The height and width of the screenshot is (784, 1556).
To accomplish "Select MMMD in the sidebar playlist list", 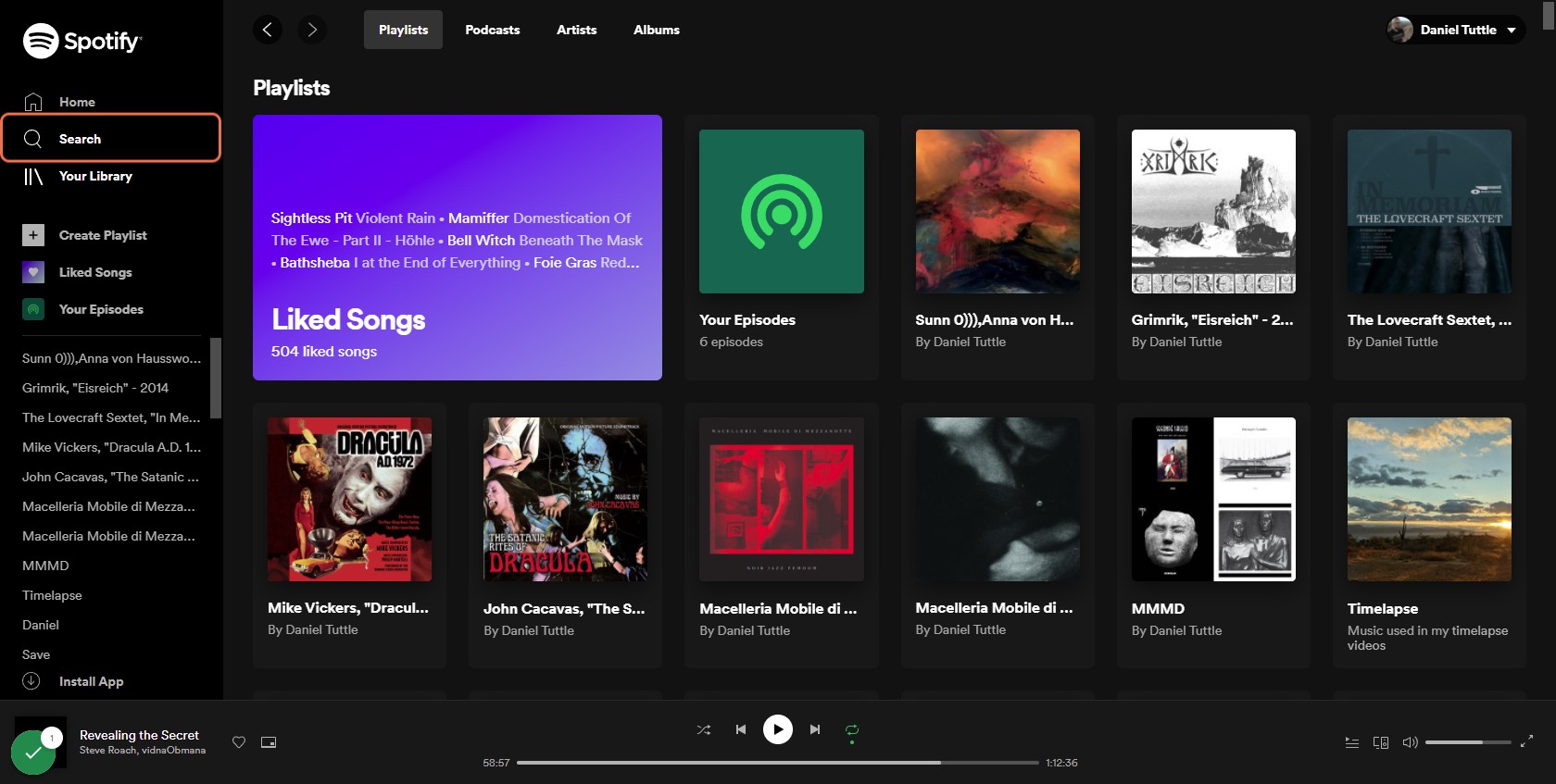I will point(45,566).
